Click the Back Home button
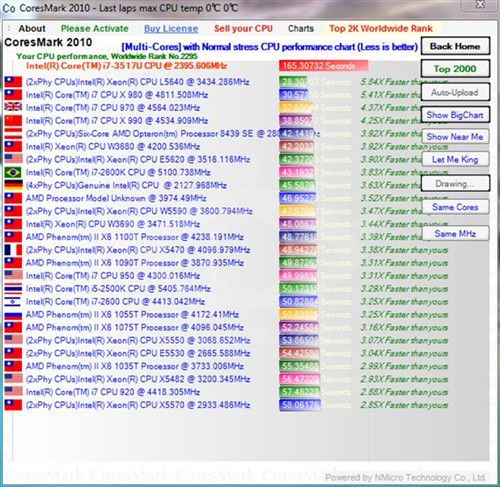This screenshot has height=487, width=500. click(x=455, y=46)
